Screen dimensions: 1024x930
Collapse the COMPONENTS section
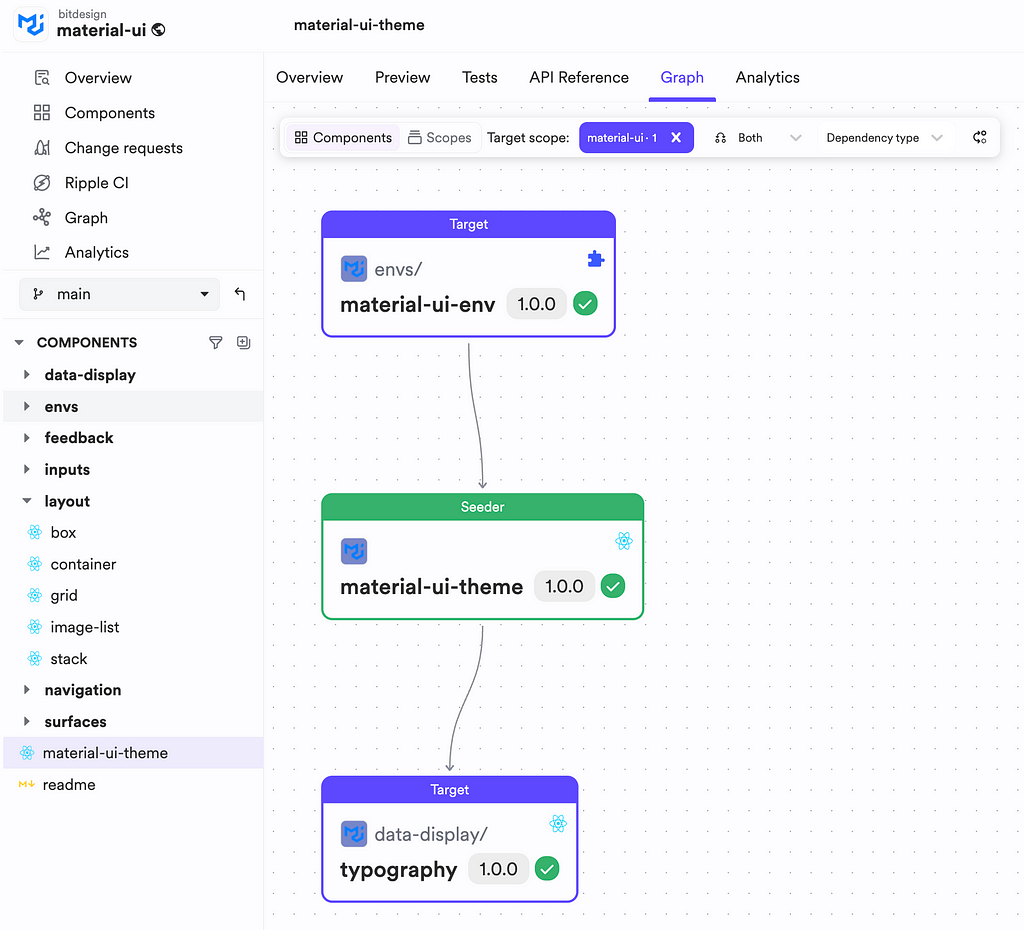pos(19,342)
